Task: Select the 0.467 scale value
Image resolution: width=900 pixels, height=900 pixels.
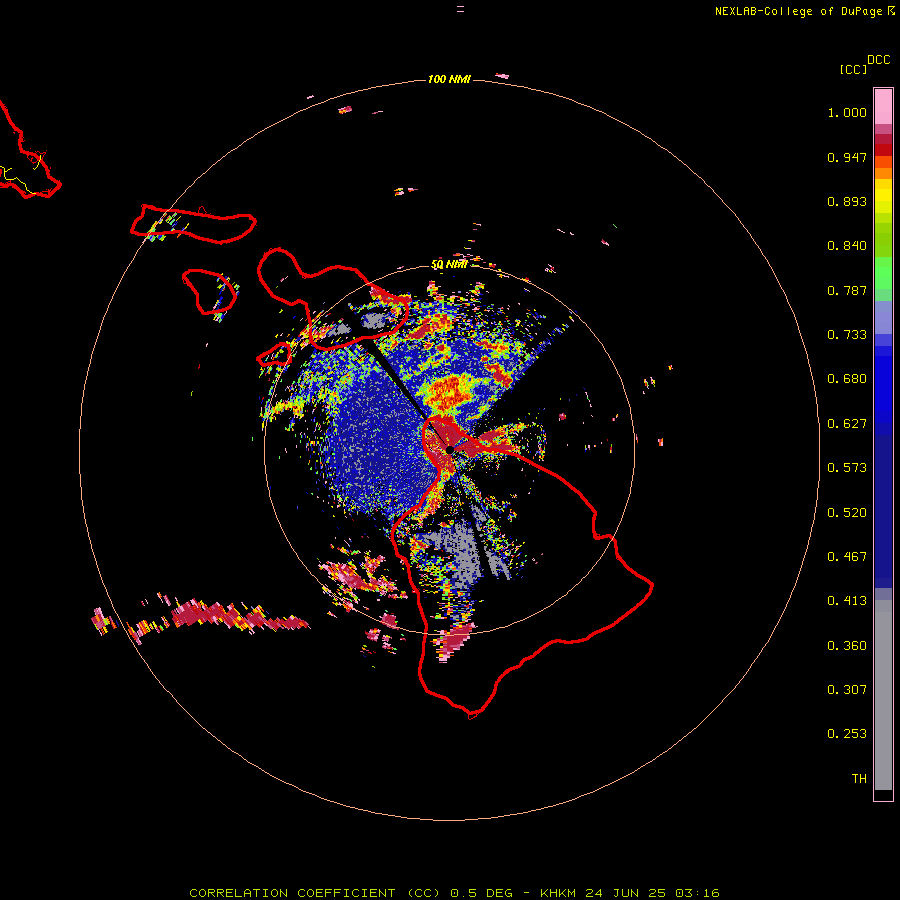Action: [847, 557]
